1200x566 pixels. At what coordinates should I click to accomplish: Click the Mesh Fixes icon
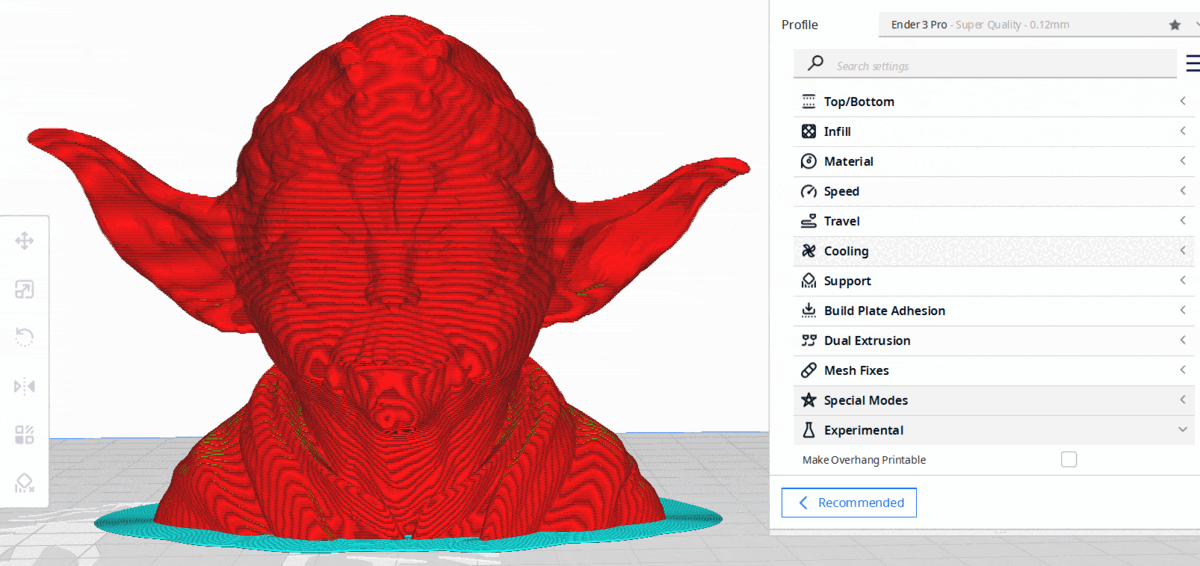click(809, 370)
